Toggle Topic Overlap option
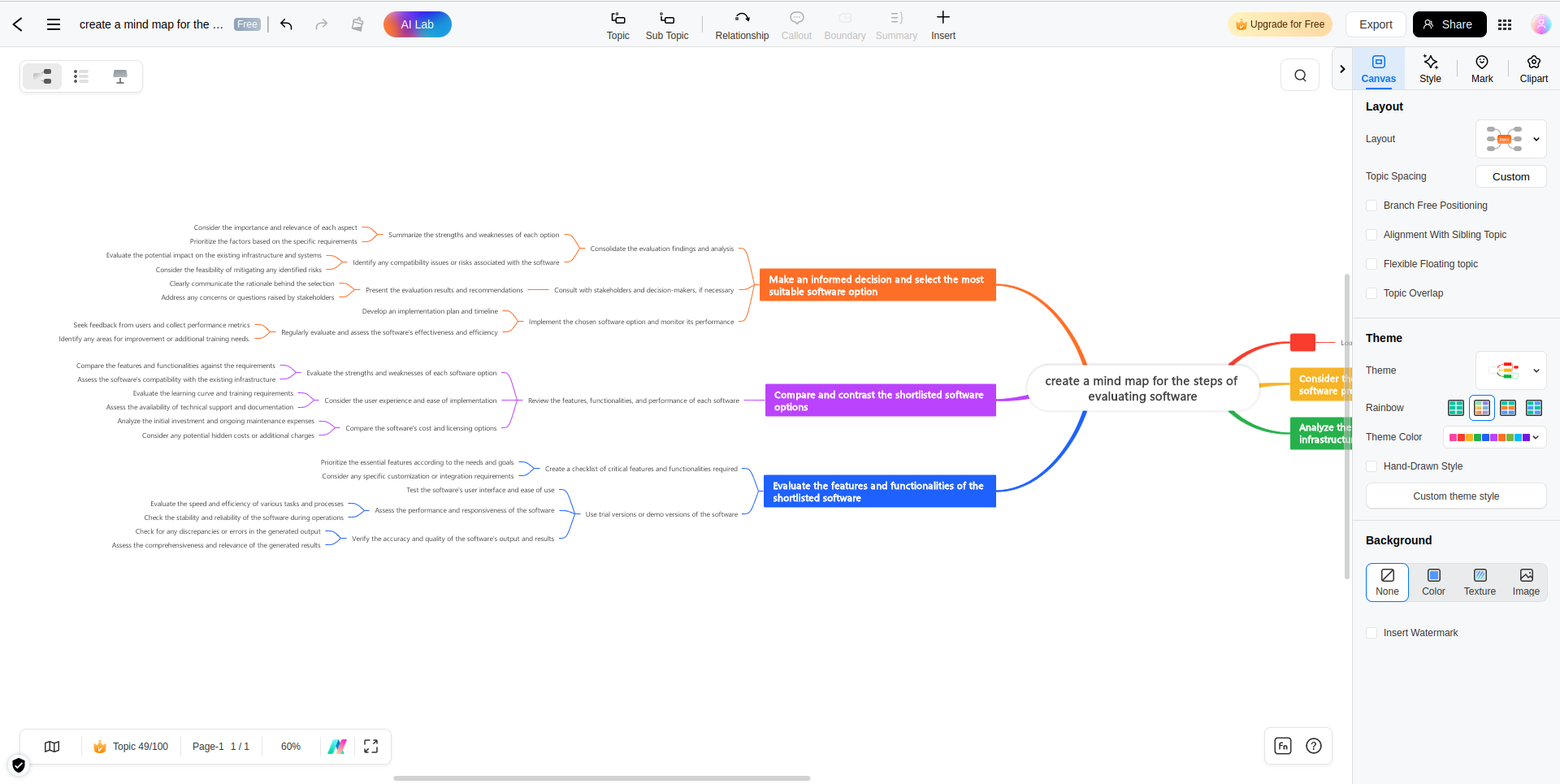This screenshot has width=1560, height=784. coord(1371,293)
